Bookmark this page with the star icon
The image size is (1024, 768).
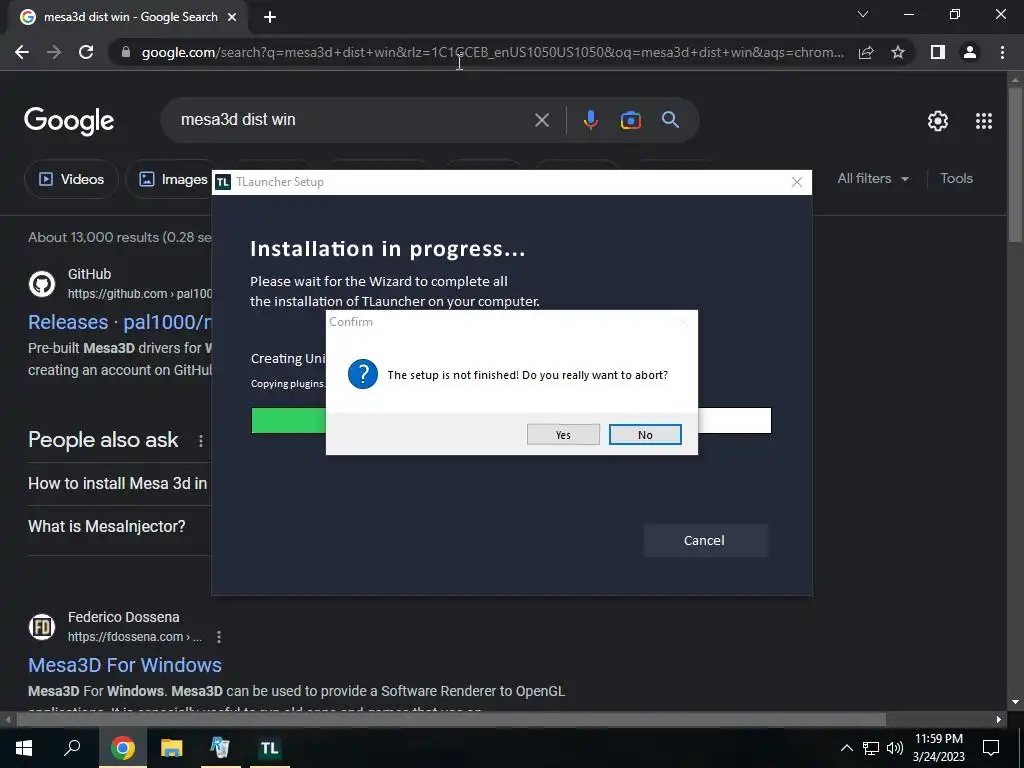pyautogui.click(x=898, y=52)
